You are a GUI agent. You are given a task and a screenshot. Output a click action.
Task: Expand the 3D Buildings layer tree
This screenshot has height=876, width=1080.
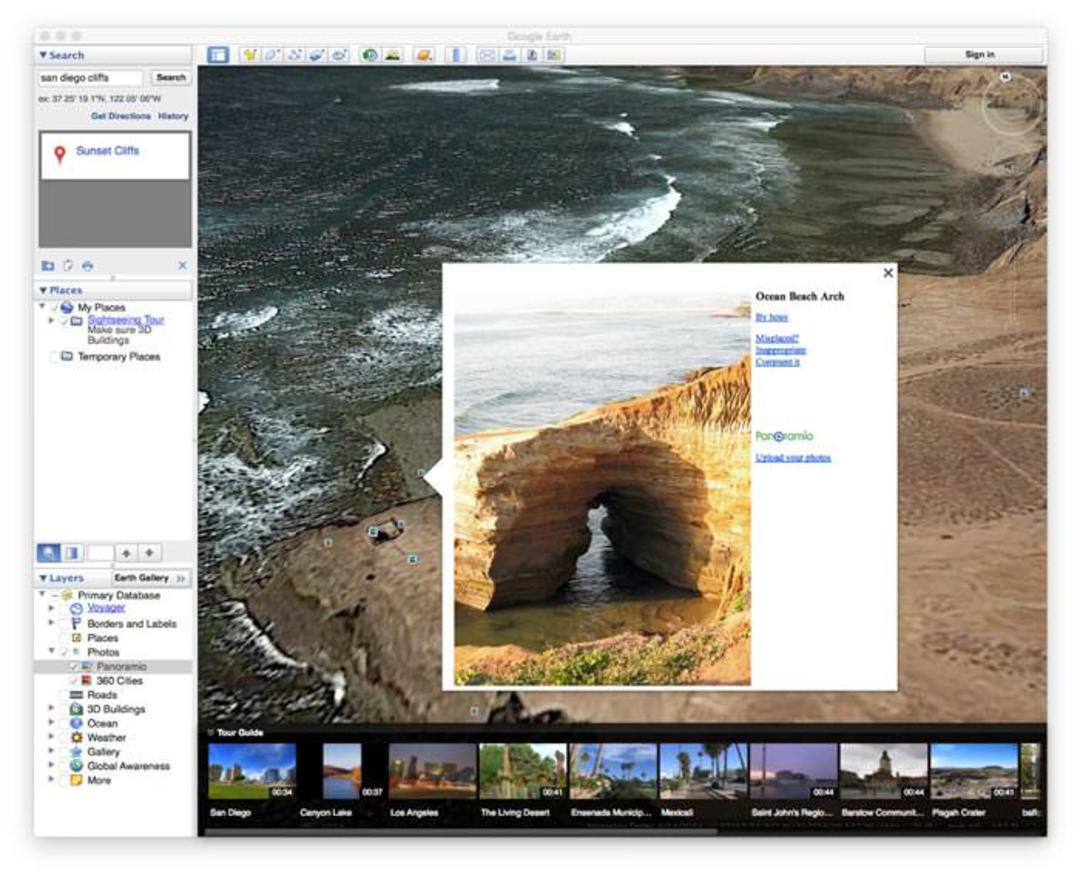[51, 708]
